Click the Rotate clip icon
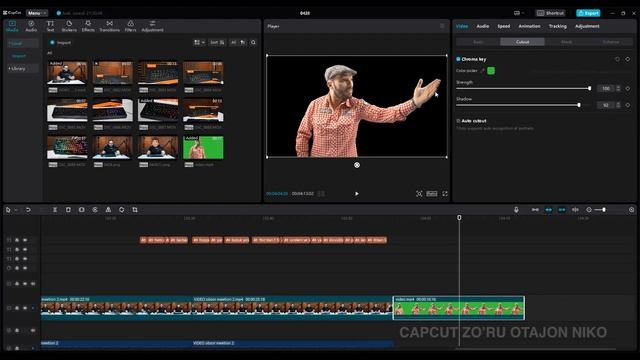Screen dimensions: 640x360 point(122,210)
